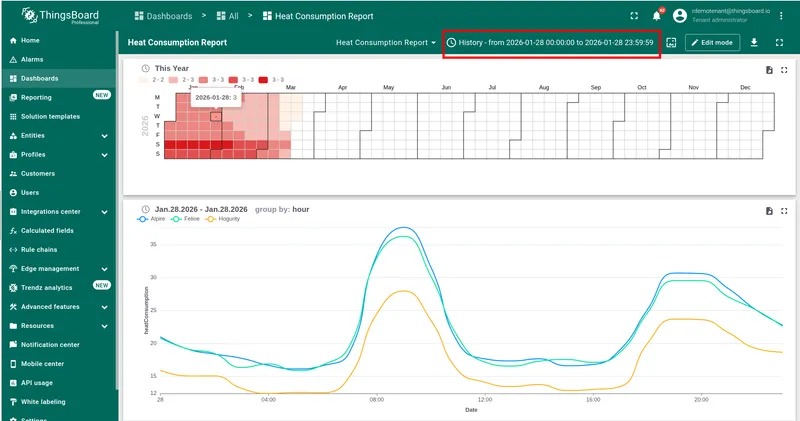
Task: Open the notifications bell
Action: [657, 16]
